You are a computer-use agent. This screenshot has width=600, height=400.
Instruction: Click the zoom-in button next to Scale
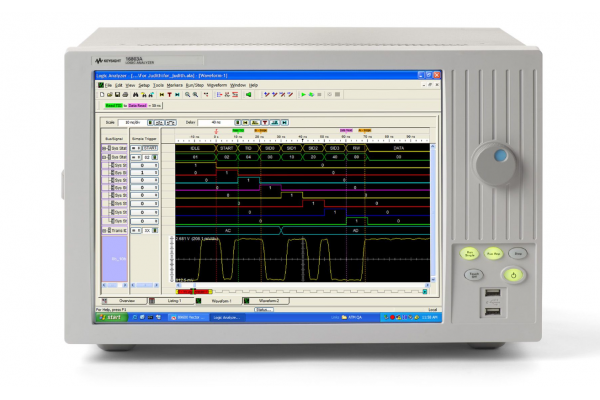(x=171, y=122)
